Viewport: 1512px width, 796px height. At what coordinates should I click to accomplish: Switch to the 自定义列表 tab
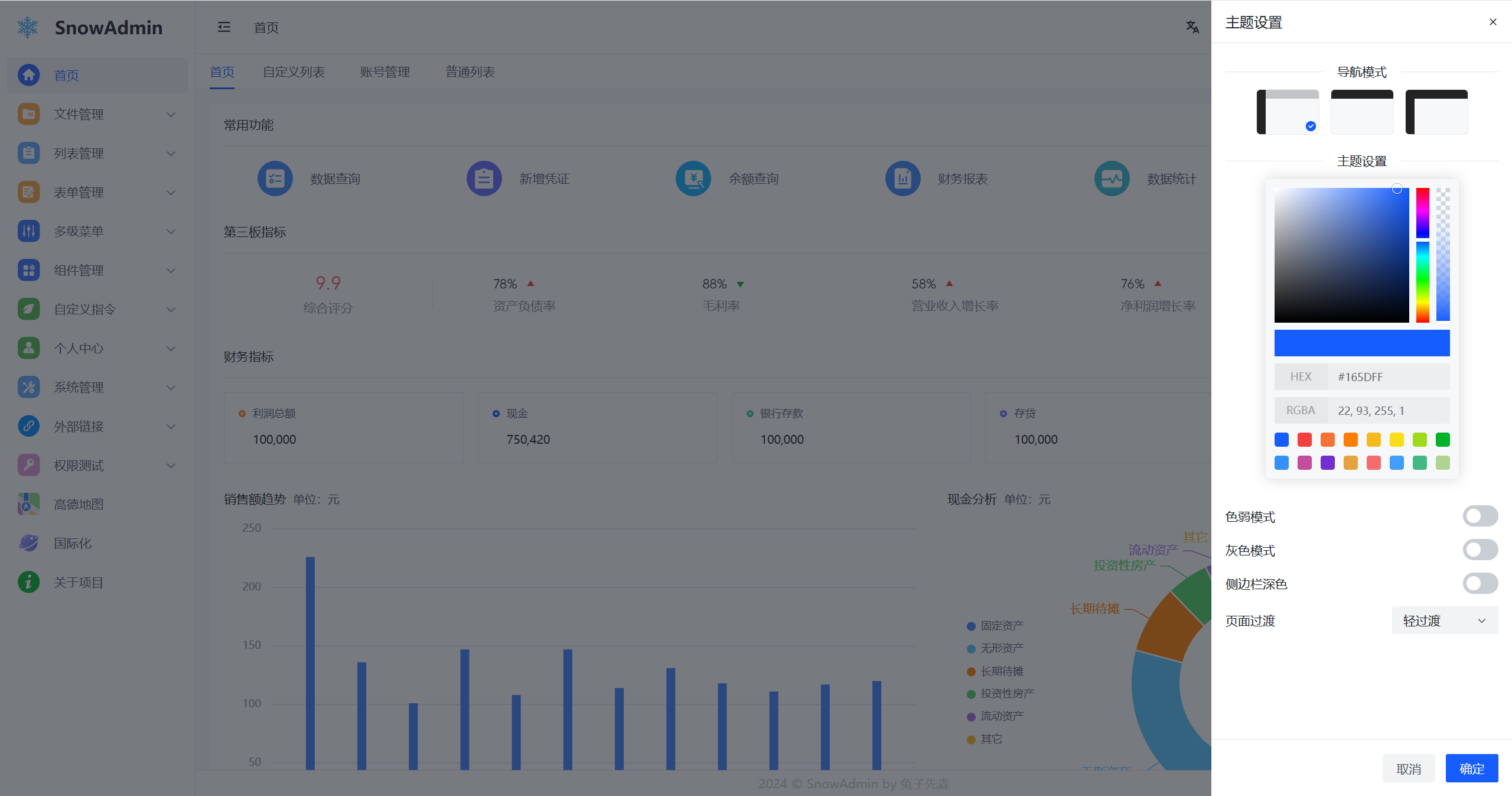click(294, 72)
